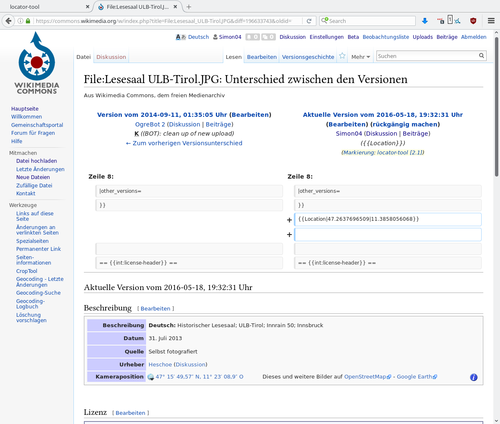Screen dimensions: 500x424
Task: Click the browser back arrow
Action: (8, 21)
